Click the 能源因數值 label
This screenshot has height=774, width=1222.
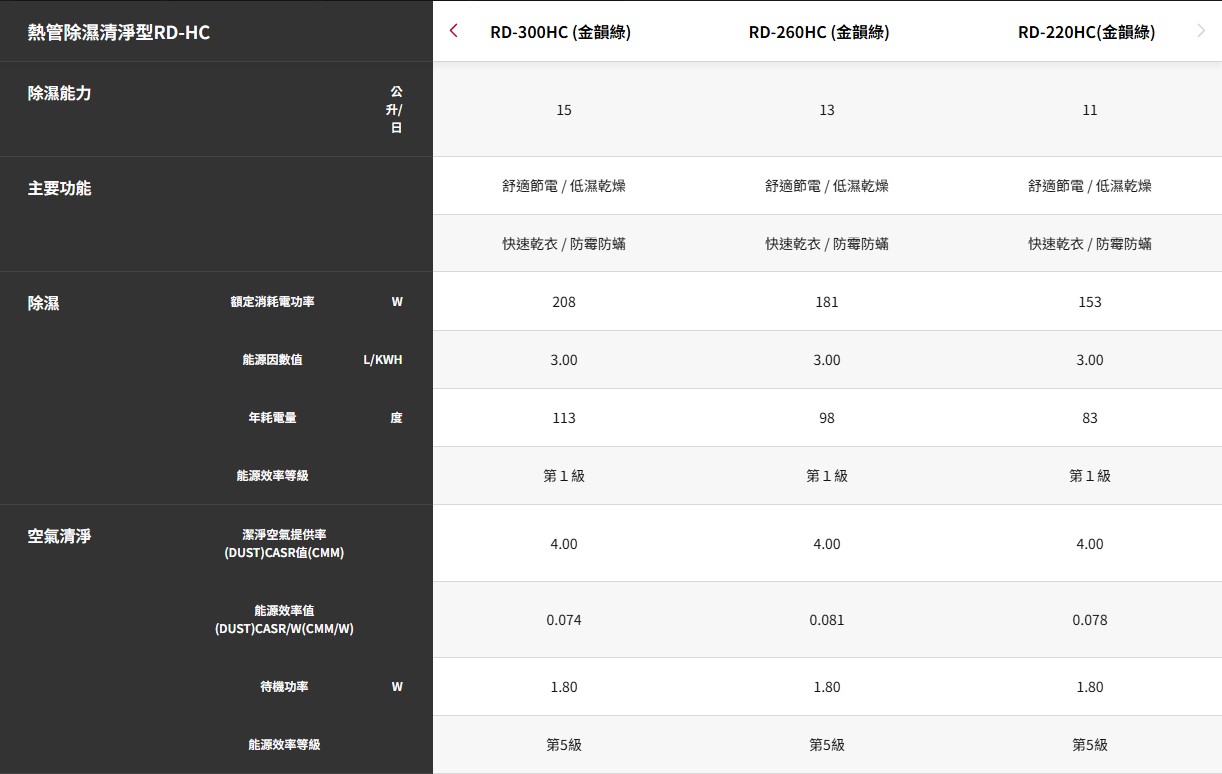tap(272, 360)
